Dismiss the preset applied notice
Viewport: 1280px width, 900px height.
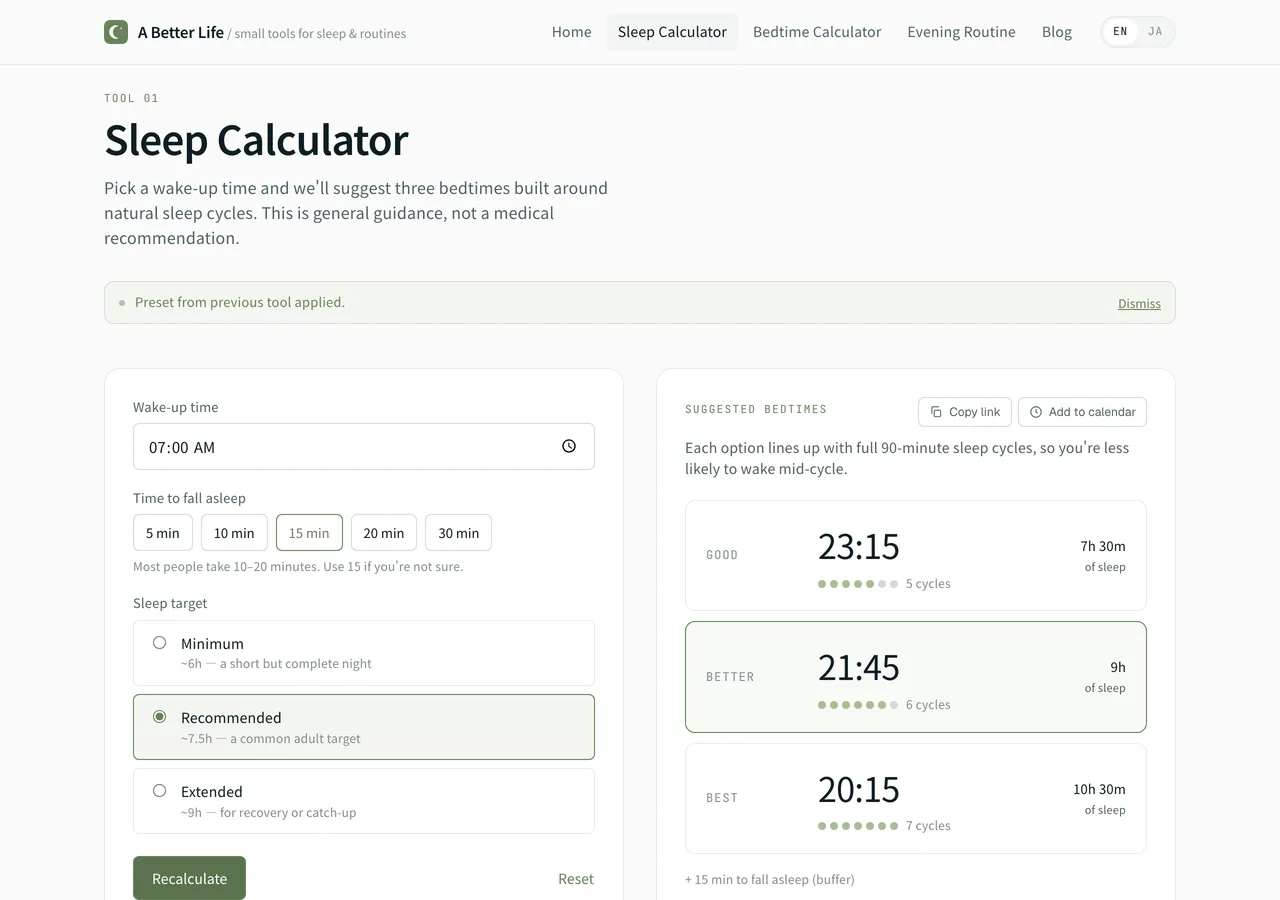[x=1139, y=303]
